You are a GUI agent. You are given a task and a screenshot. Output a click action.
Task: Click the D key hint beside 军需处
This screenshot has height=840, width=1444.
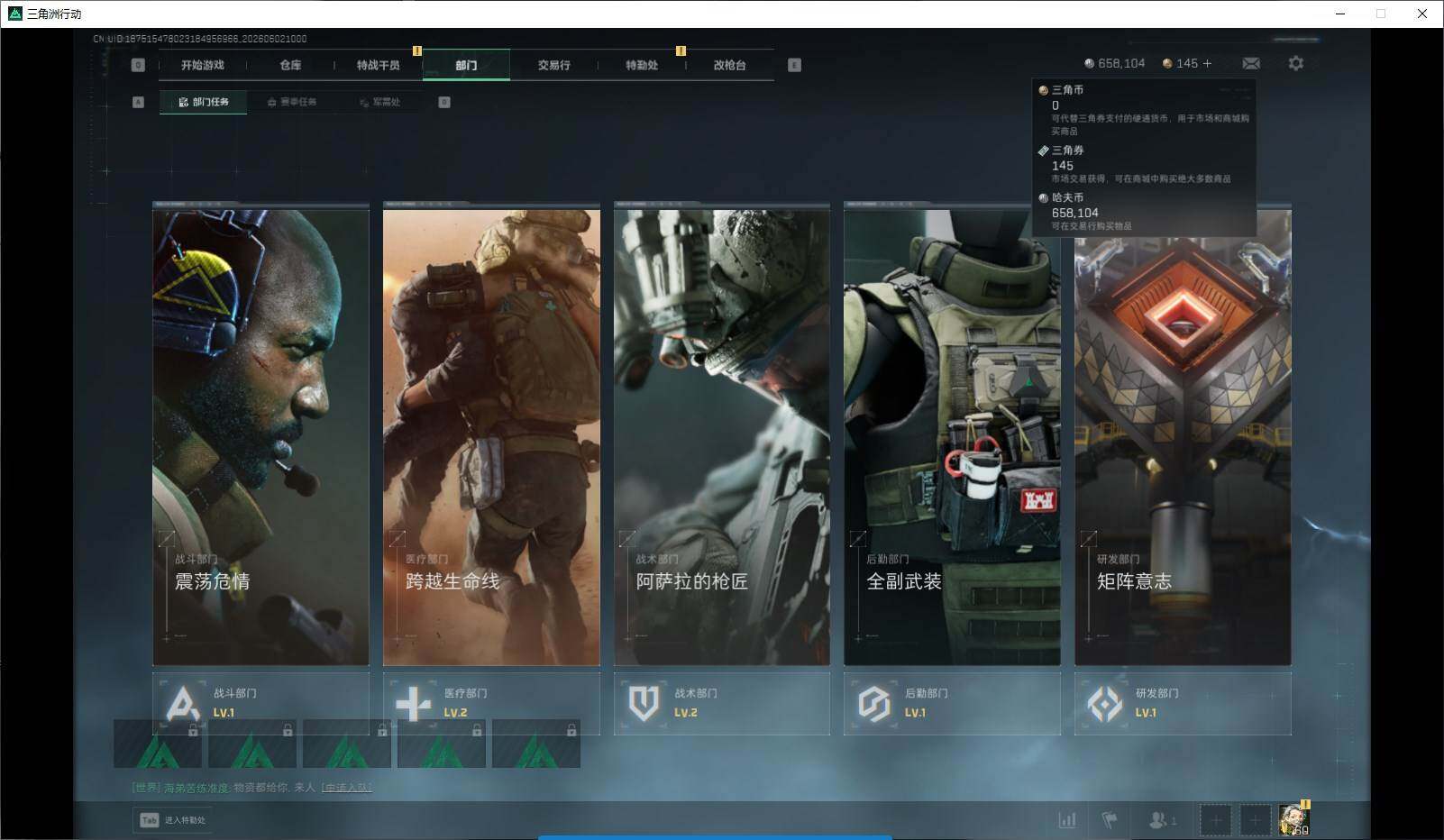coord(444,102)
